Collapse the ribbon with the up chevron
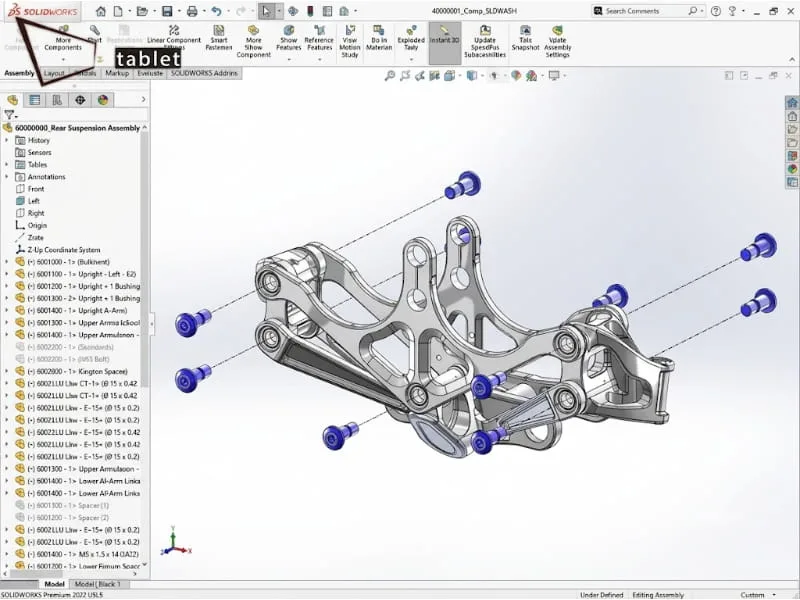The width and height of the screenshot is (800, 600). 792,60
